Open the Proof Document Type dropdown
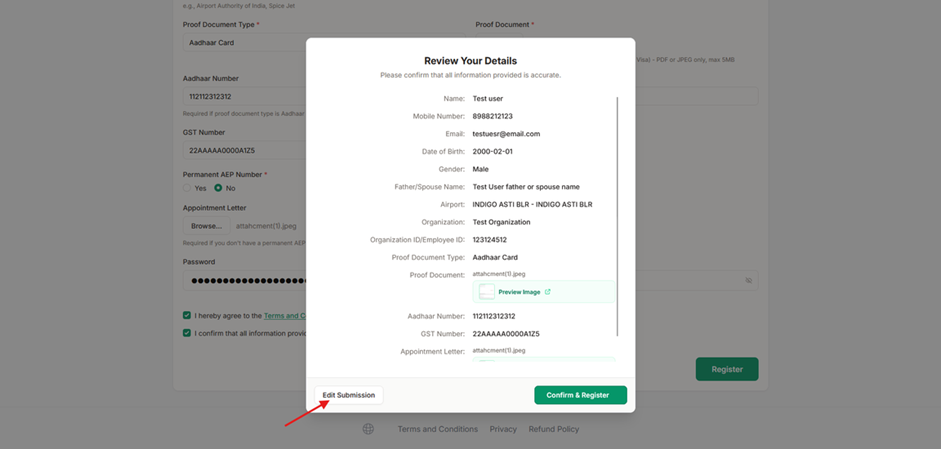941x449 pixels. 244,43
